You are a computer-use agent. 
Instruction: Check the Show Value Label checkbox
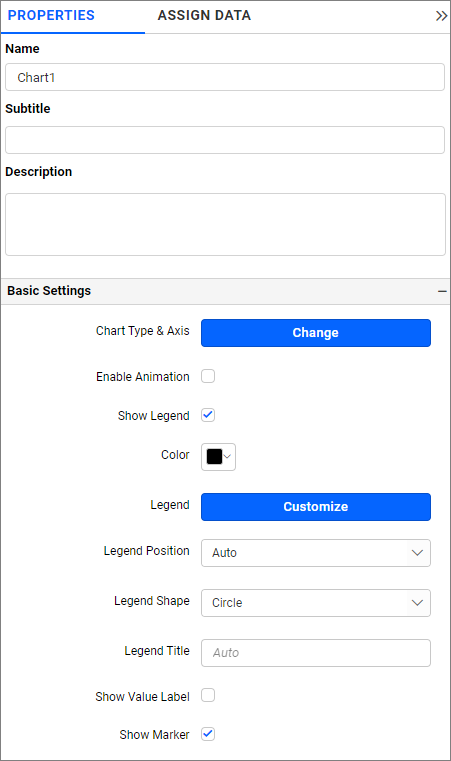point(208,695)
